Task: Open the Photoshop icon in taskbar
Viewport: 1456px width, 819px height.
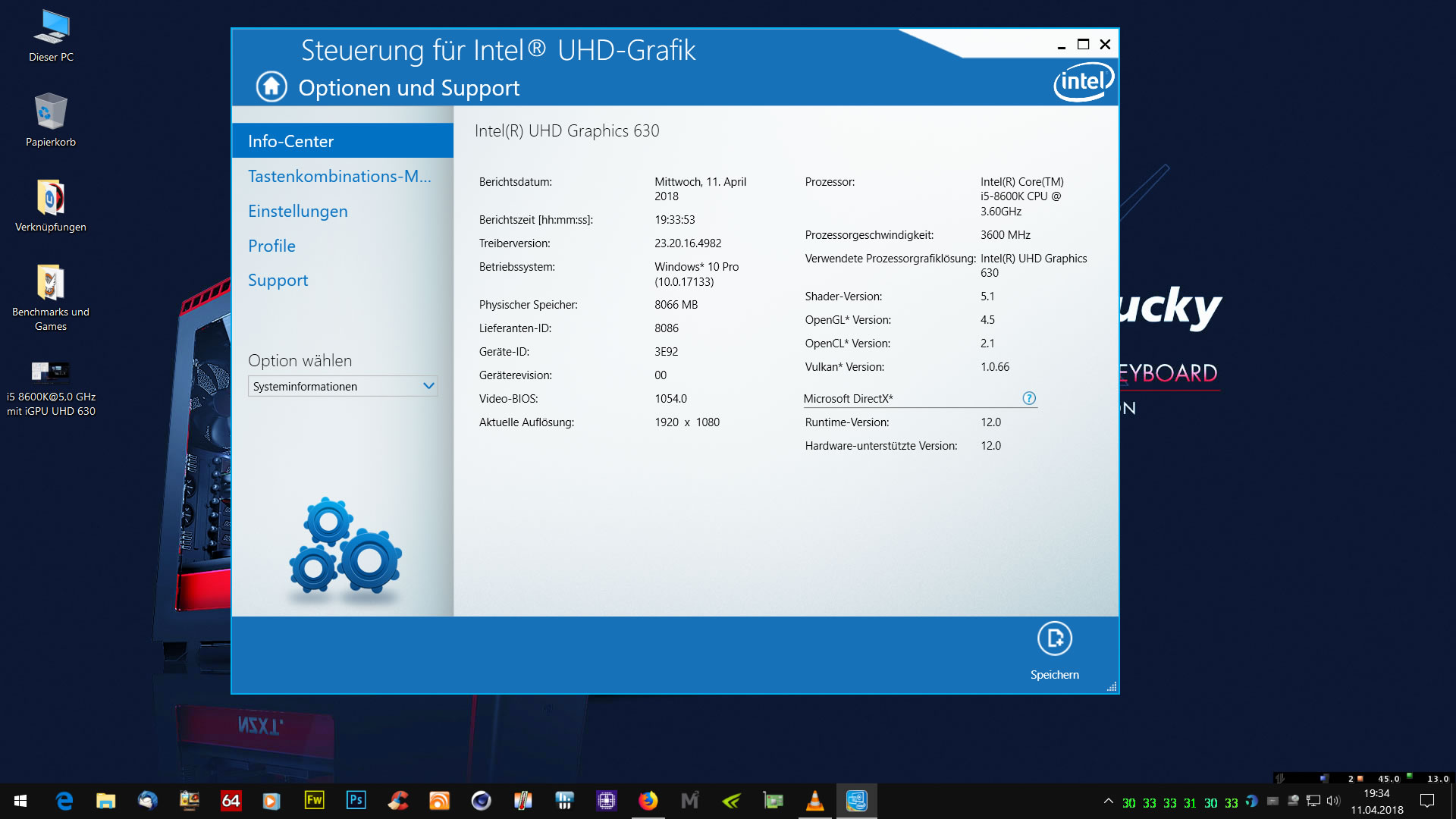Action: [356, 801]
